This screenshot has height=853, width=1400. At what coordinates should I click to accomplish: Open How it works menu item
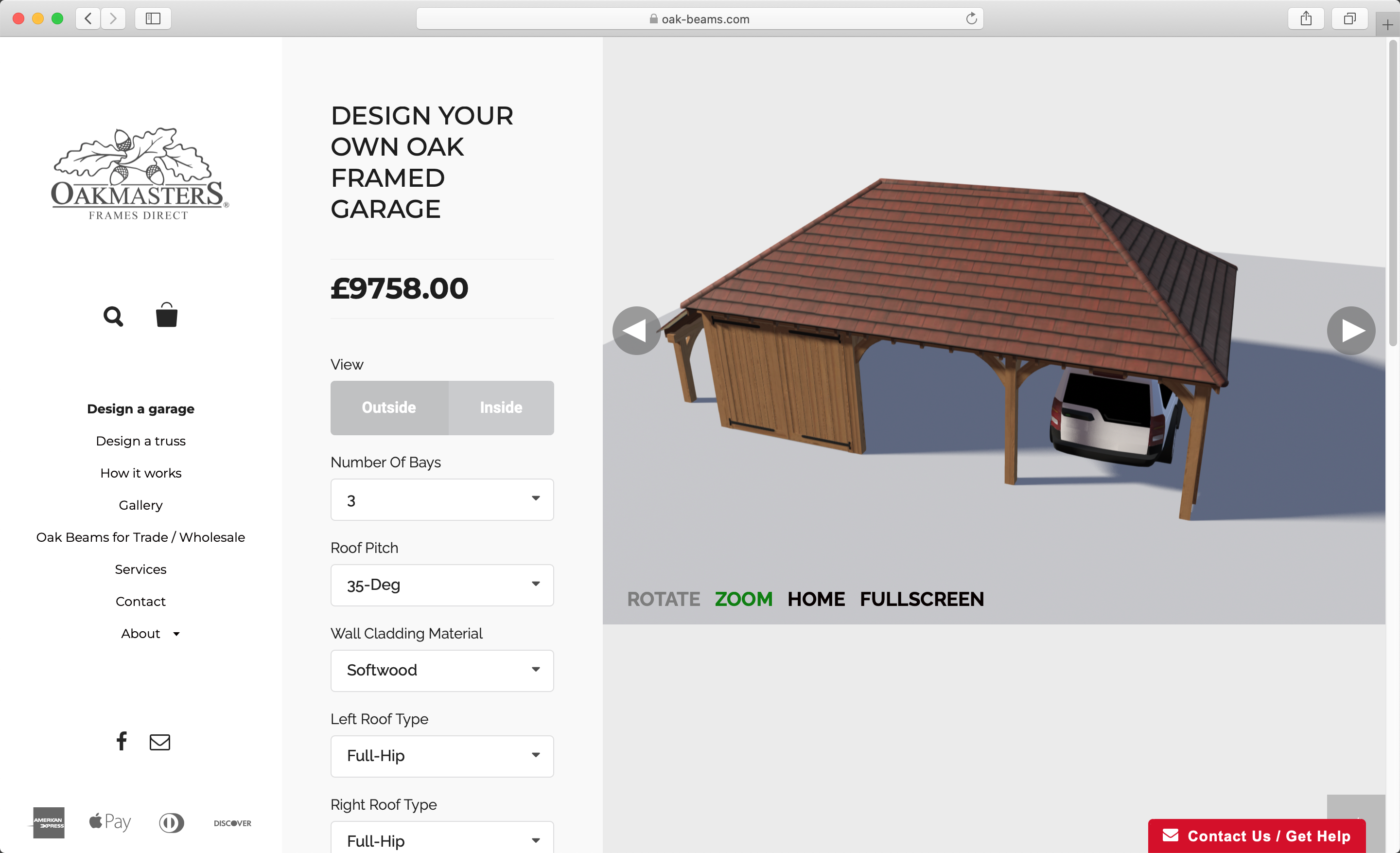pyautogui.click(x=140, y=473)
